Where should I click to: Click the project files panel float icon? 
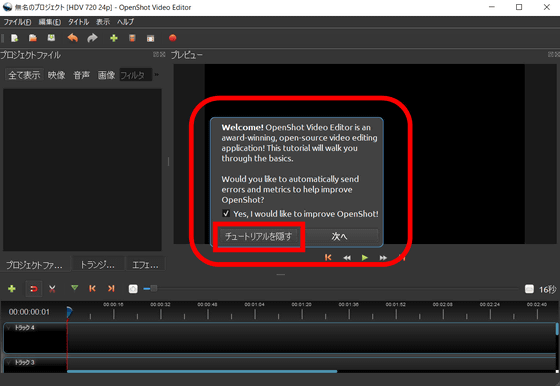[x=156, y=54]
